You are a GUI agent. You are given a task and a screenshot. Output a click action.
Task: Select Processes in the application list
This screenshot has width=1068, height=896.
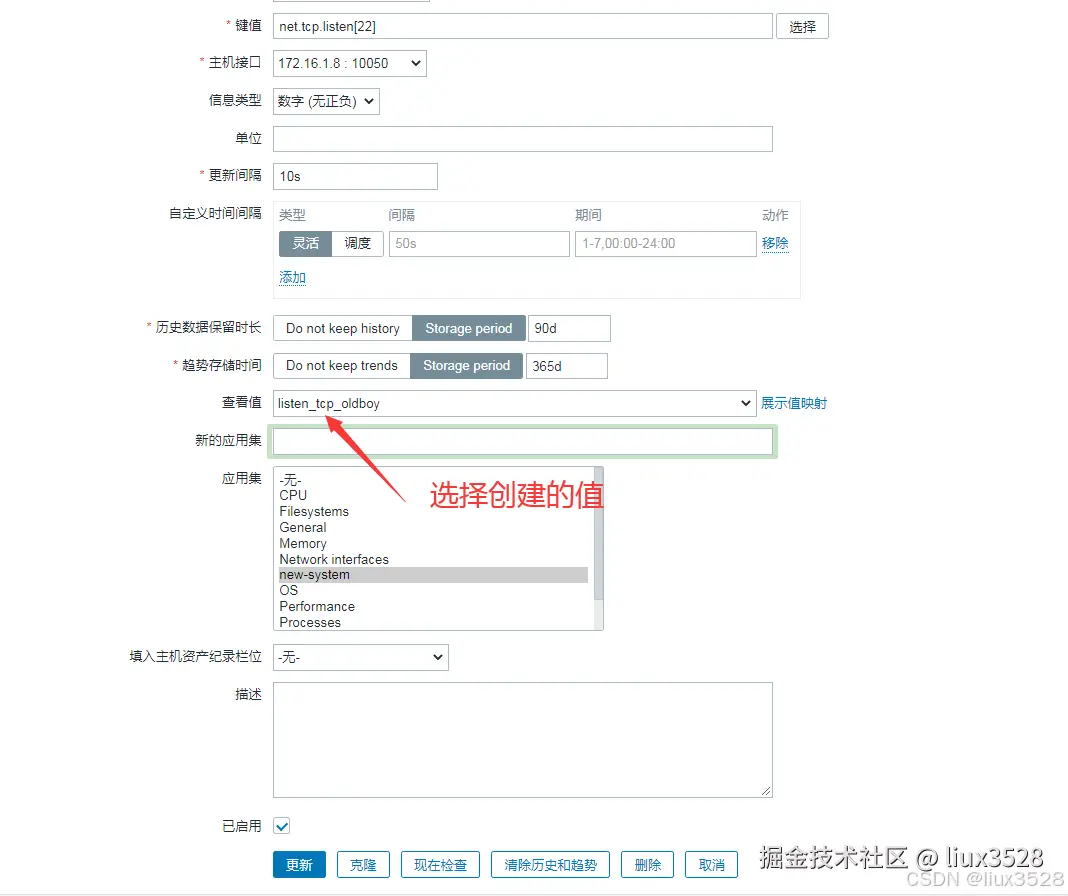coord(310,622)
